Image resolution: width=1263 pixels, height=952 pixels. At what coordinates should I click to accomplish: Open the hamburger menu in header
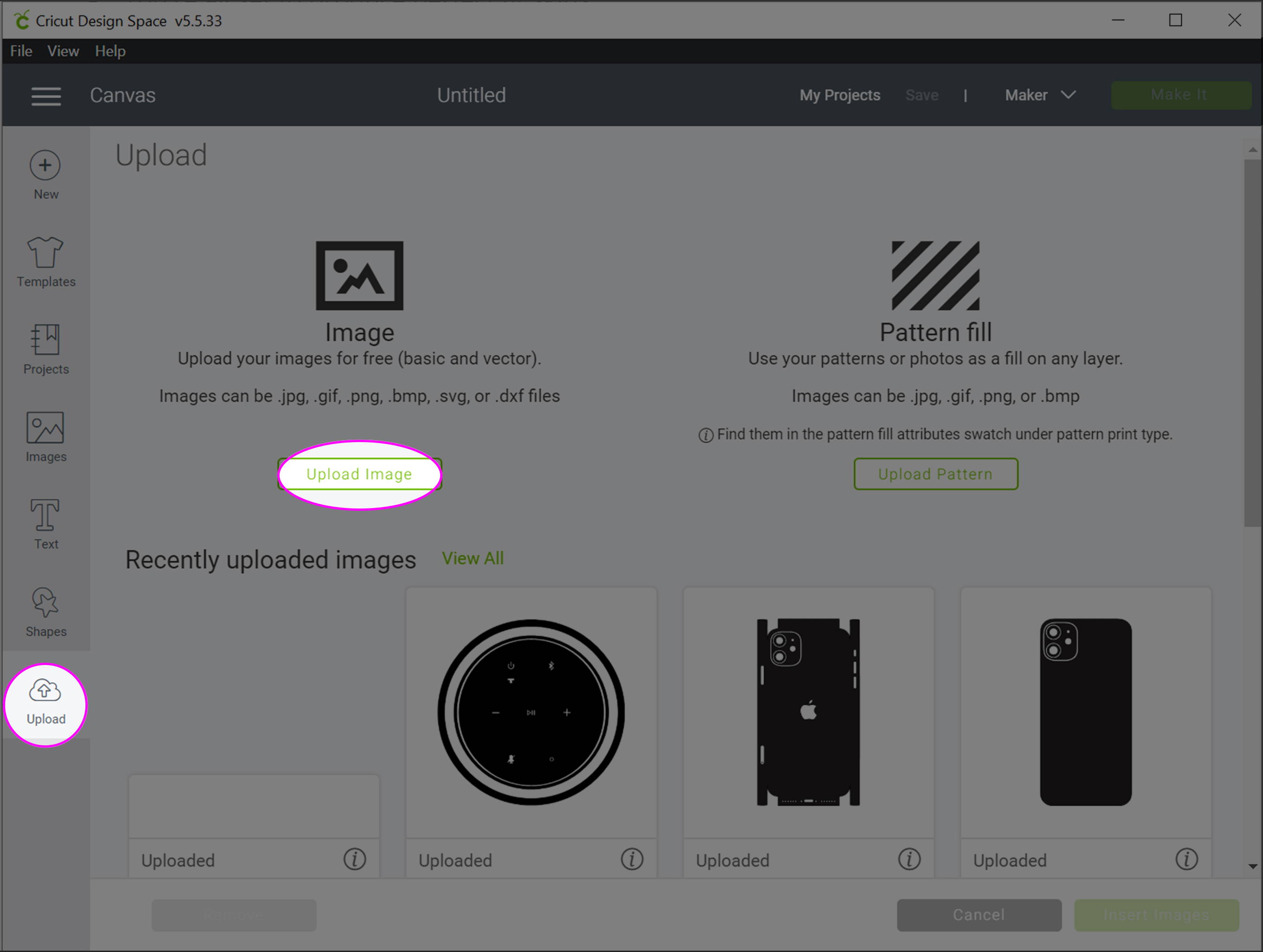click(x=46, y=96)
